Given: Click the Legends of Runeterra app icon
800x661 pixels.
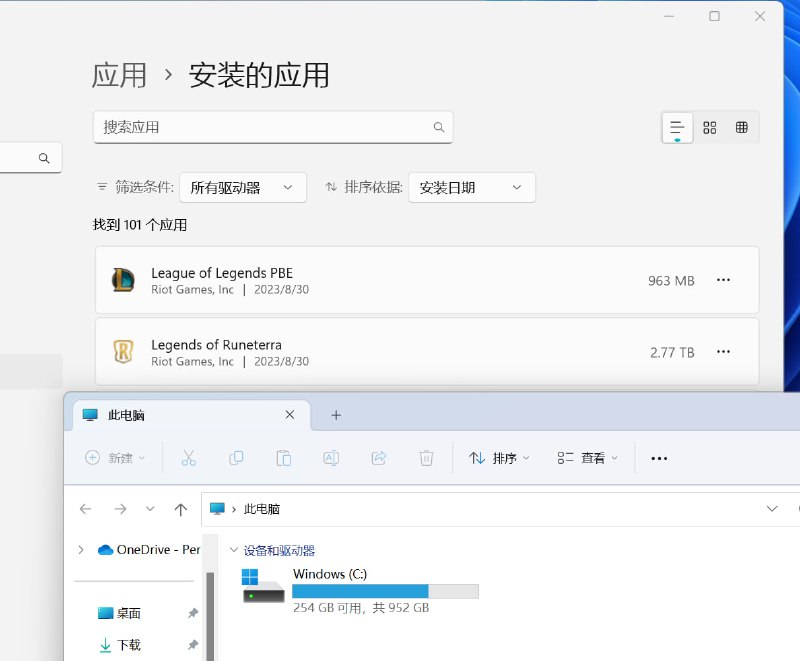Looking at the screenshot, I should tap(123, 352).
